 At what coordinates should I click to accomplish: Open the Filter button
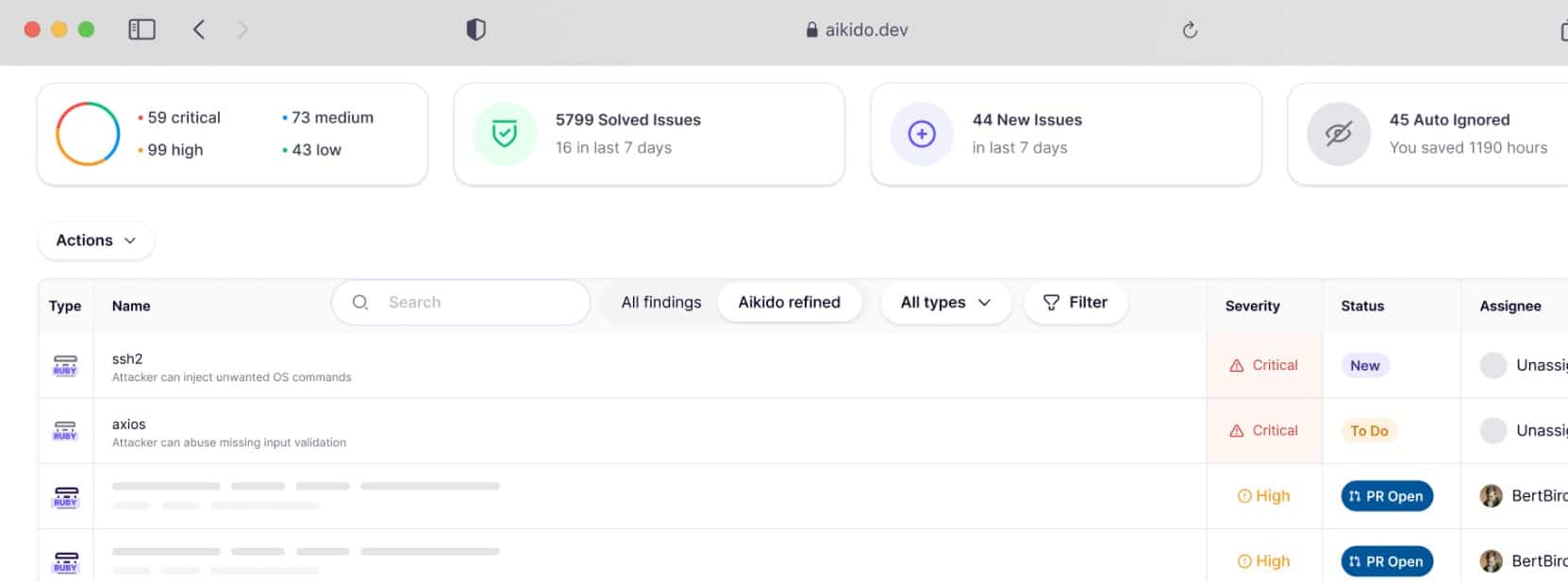coord(1076,303)
